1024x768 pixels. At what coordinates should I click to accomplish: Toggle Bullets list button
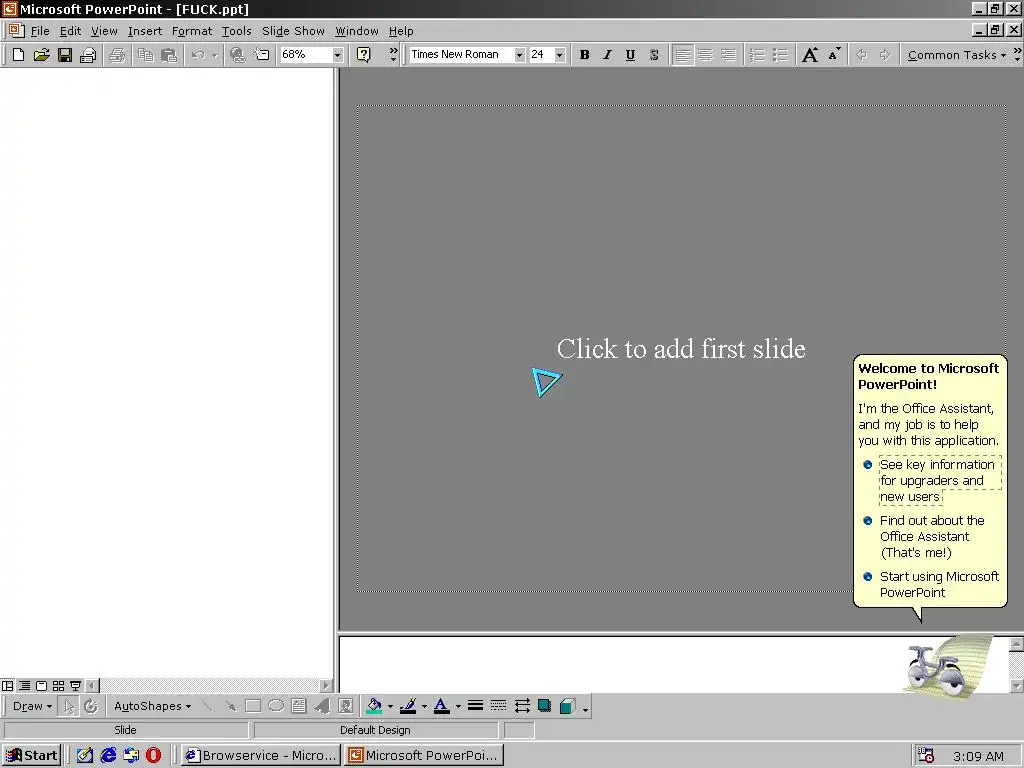coord(780,55)
